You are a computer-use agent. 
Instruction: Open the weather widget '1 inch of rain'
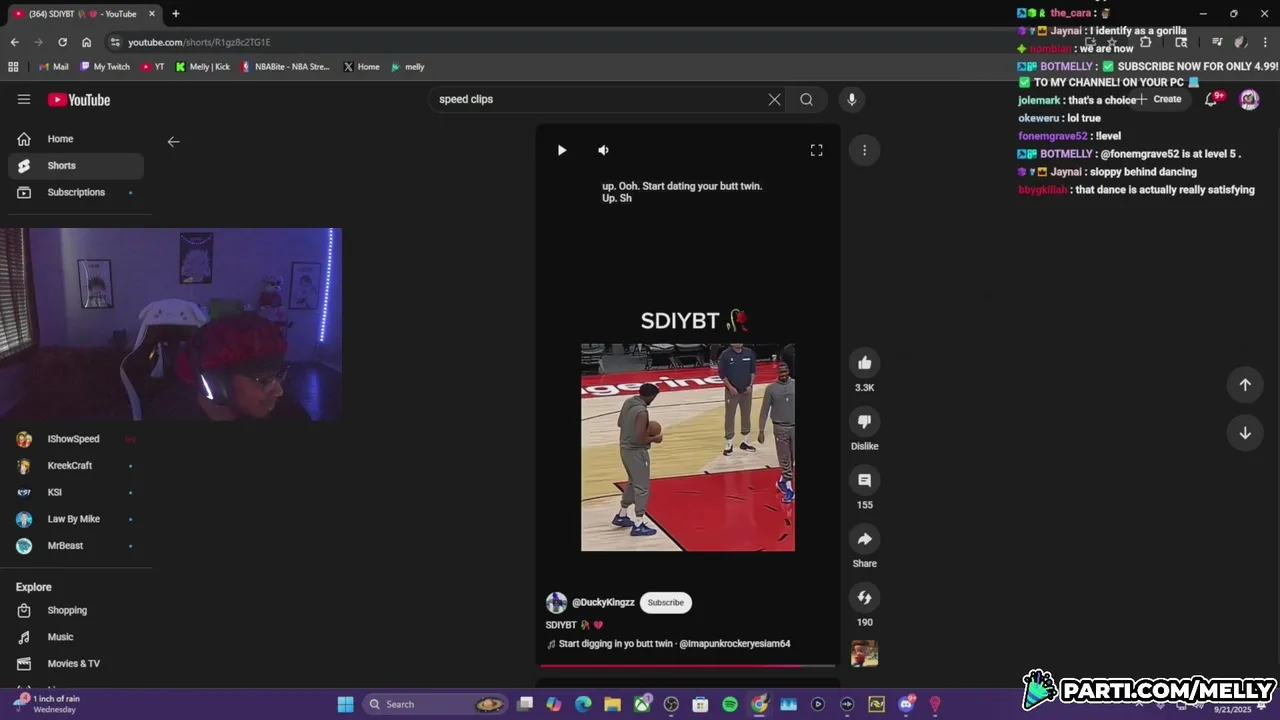(48, 704)
